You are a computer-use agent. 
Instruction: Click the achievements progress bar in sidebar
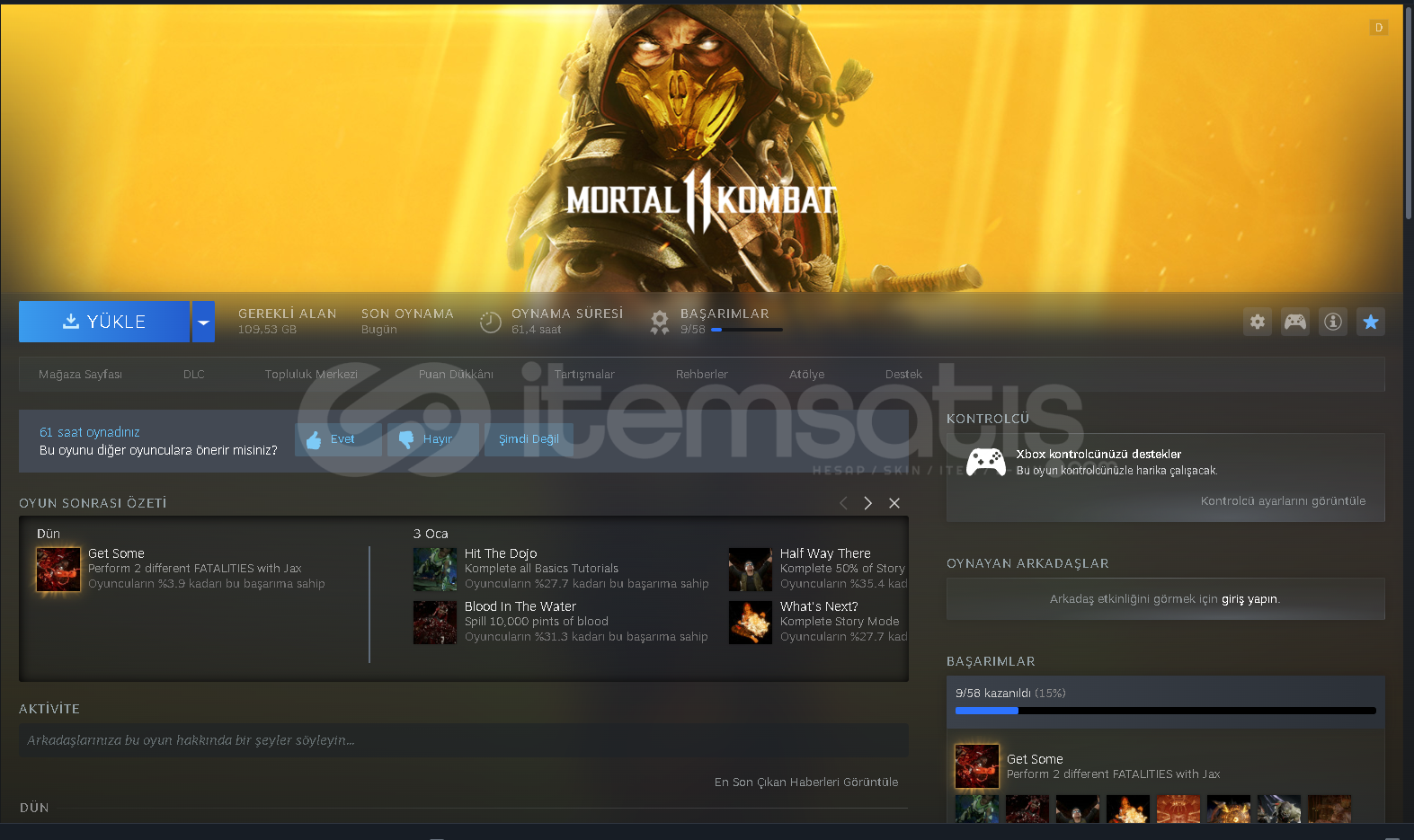click(x=1166, y=711)
